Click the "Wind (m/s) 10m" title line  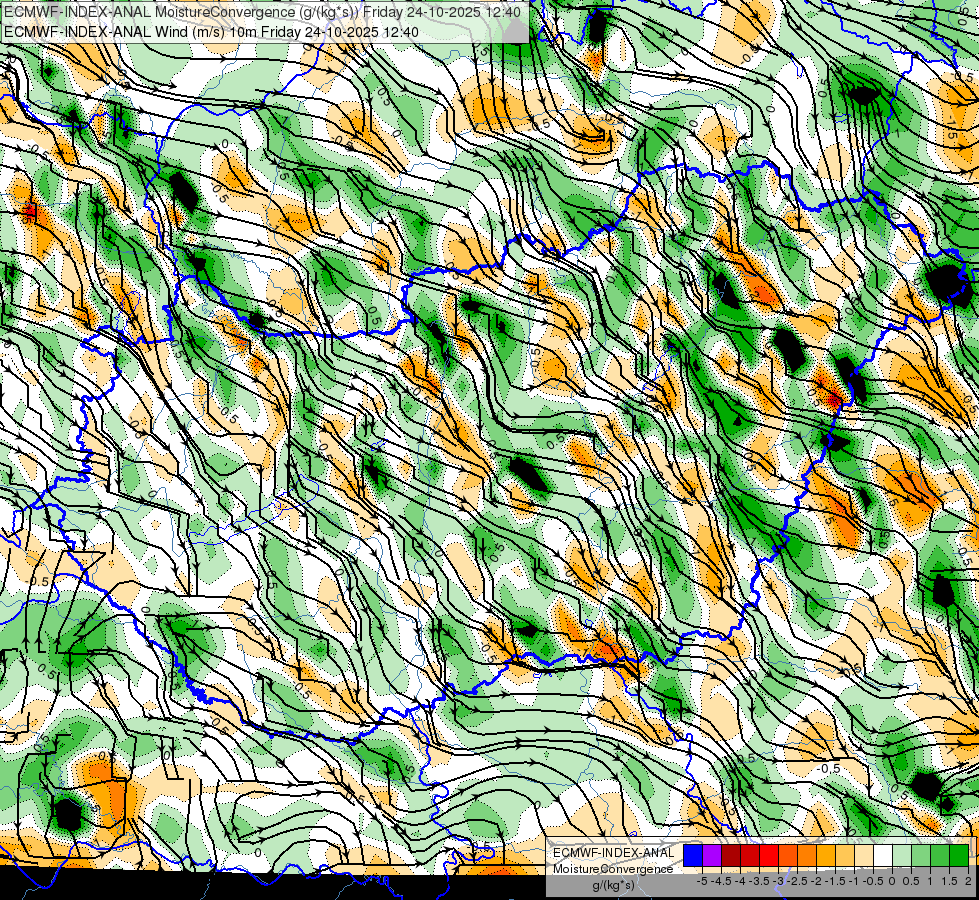[x=211, y=32]
